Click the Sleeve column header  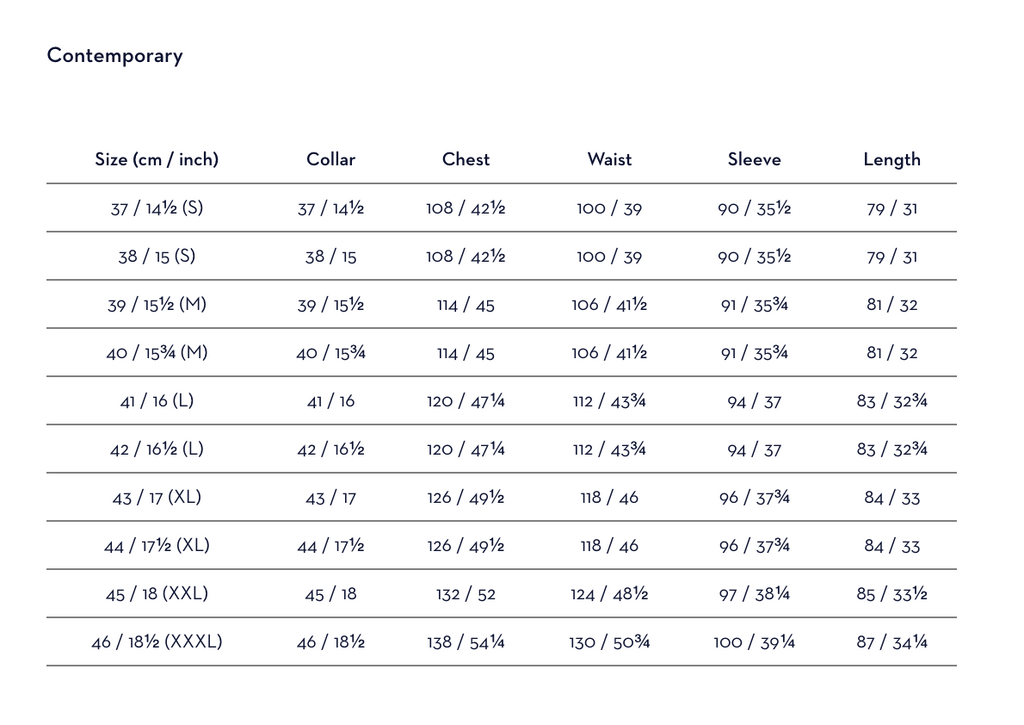point(754,159)
